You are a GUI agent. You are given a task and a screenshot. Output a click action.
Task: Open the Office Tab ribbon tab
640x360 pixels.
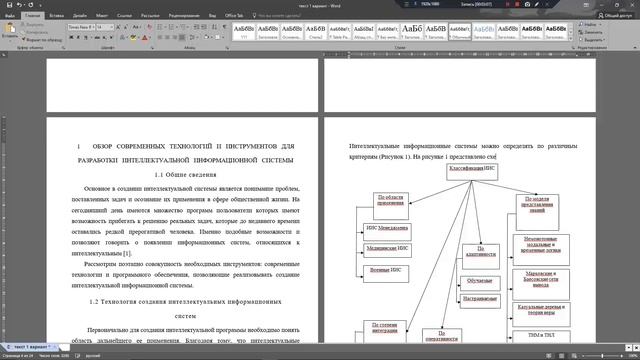[234, 16]
